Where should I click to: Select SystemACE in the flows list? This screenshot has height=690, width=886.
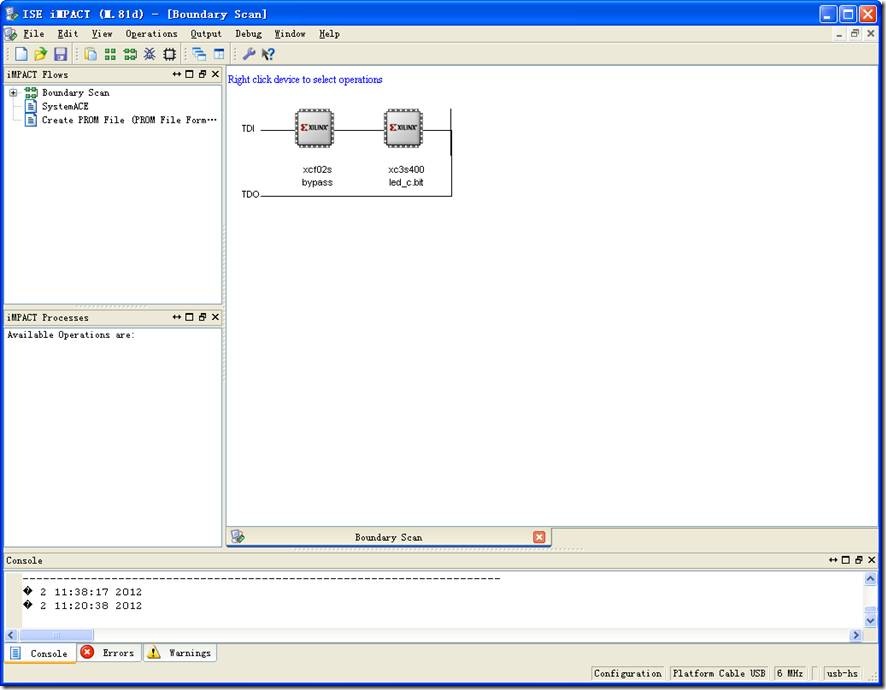click(x=65, y=106)
